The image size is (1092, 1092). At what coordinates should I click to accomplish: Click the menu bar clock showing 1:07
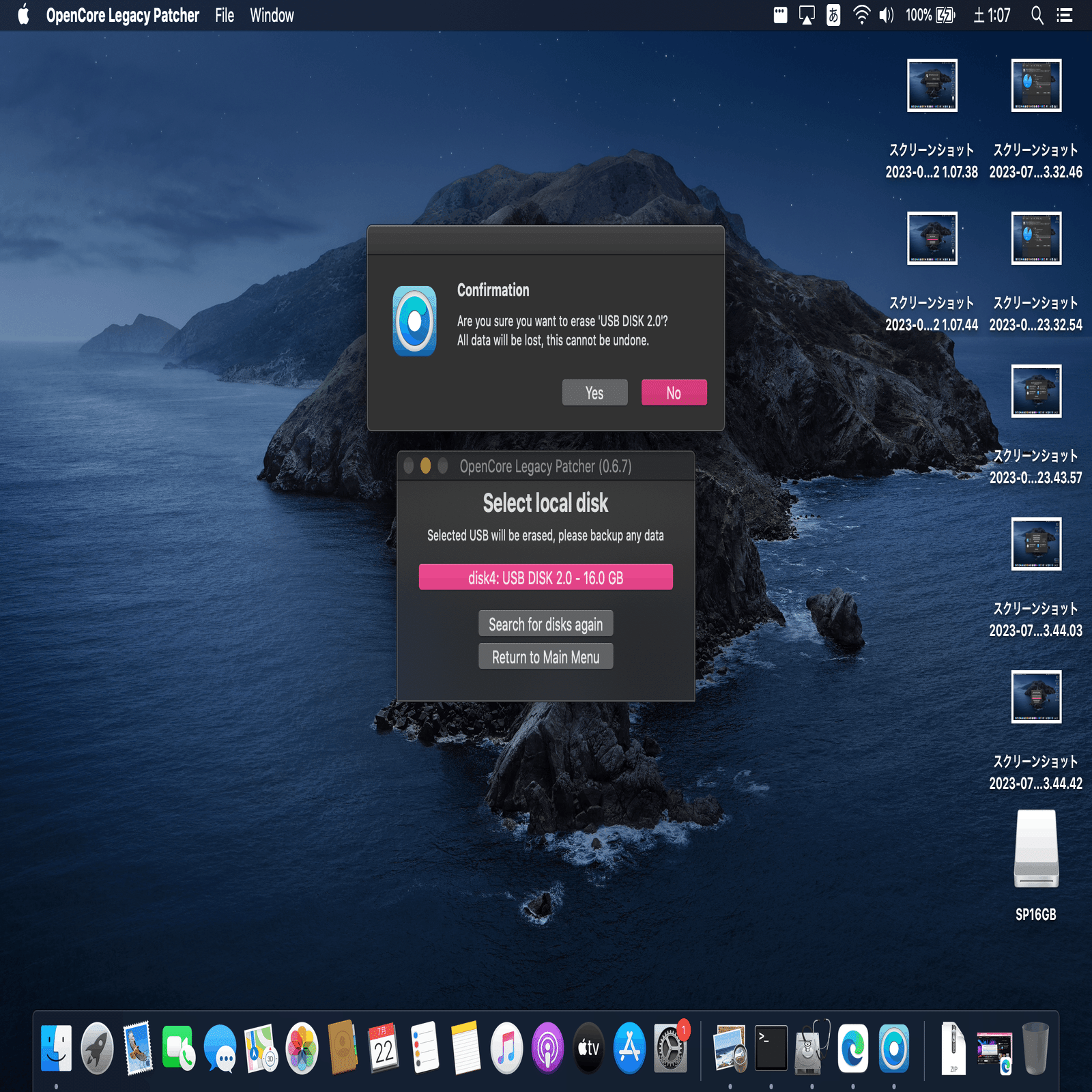pos(992,15)
